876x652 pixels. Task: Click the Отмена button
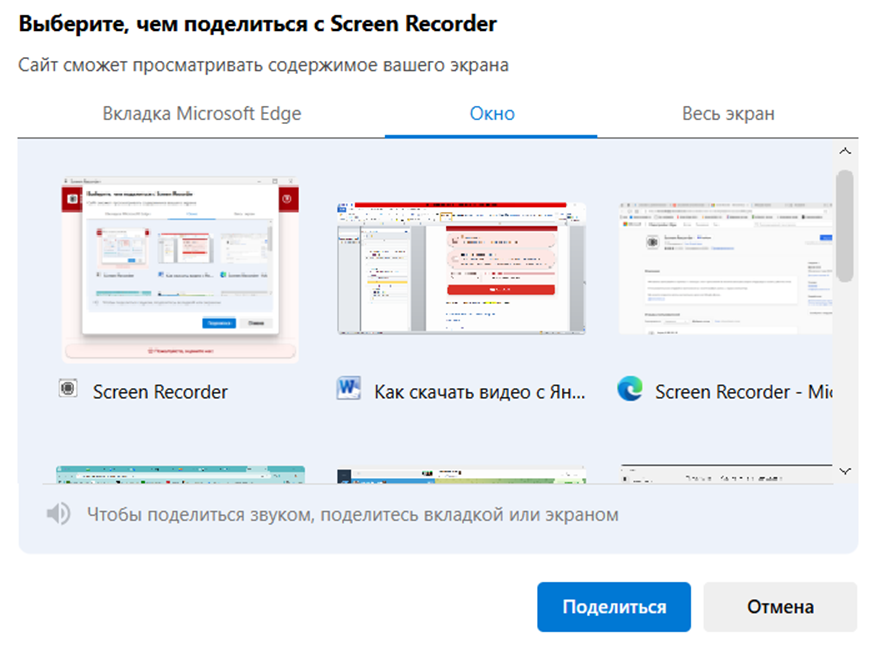click(x=780, y=607)
